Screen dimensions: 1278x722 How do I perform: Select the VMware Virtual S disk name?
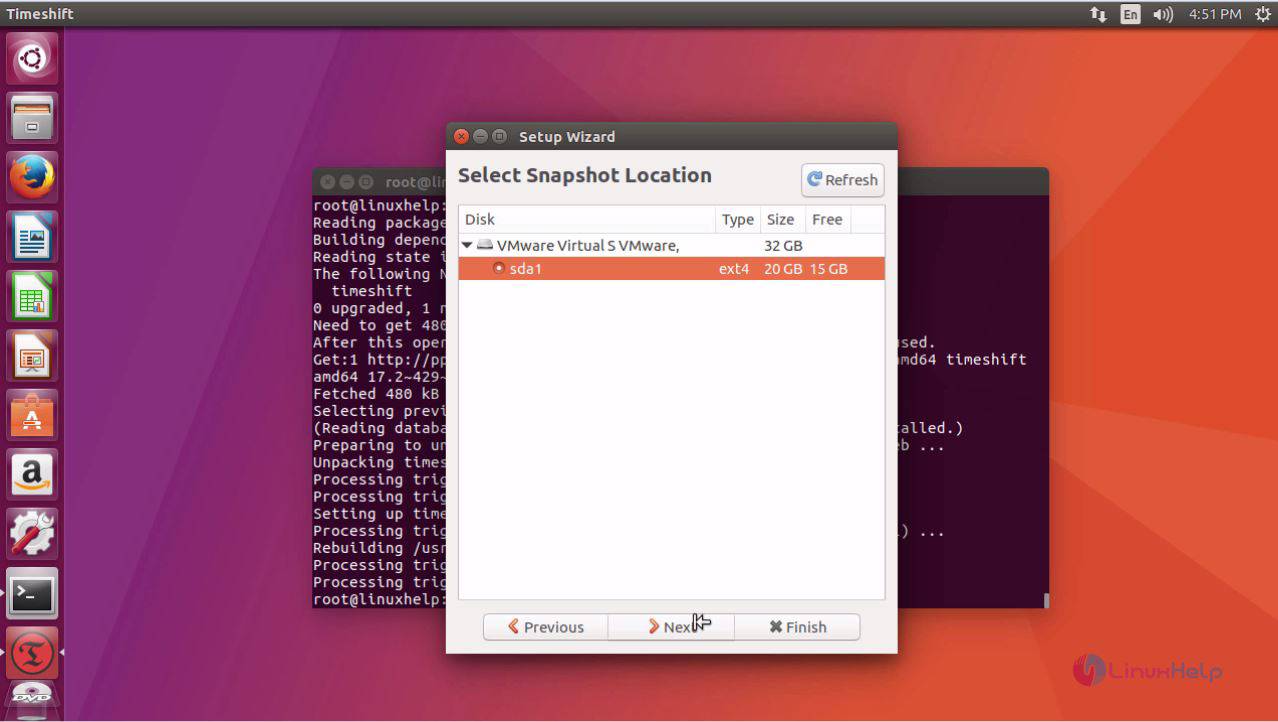pos(588,245)
